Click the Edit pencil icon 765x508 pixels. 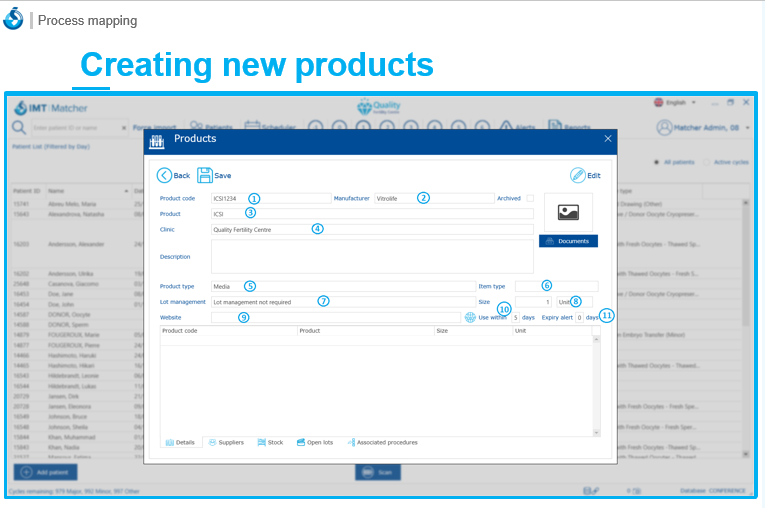click(577, 175)
